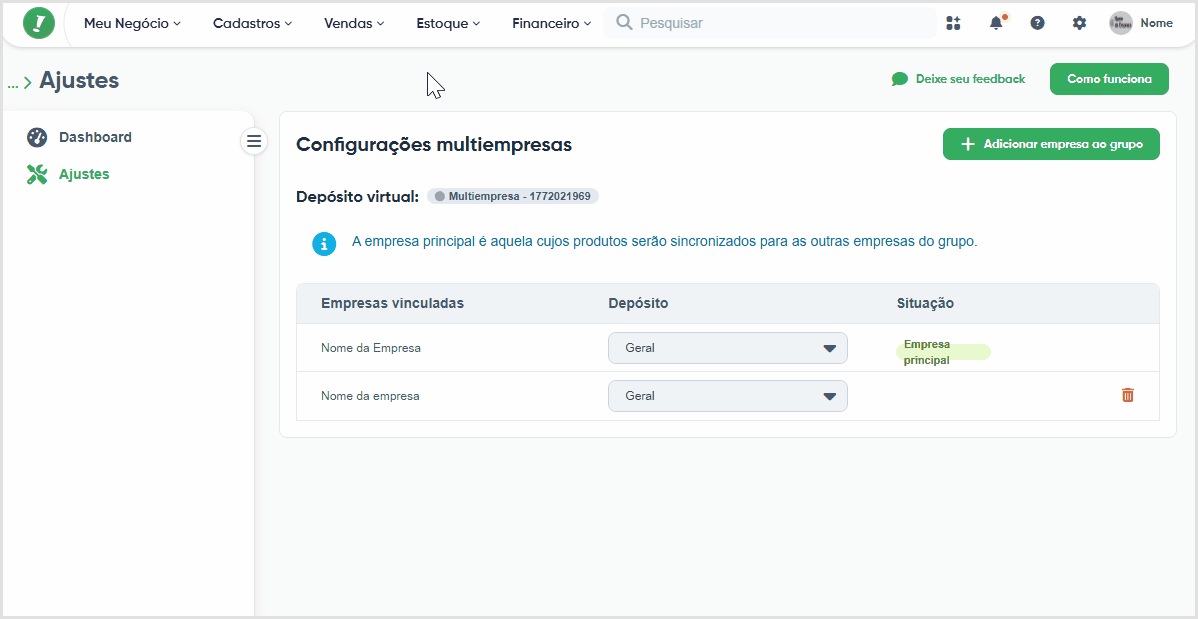Click the user avatar picture
This screenshot has width=1198, height=619.
pos(1121,23)
